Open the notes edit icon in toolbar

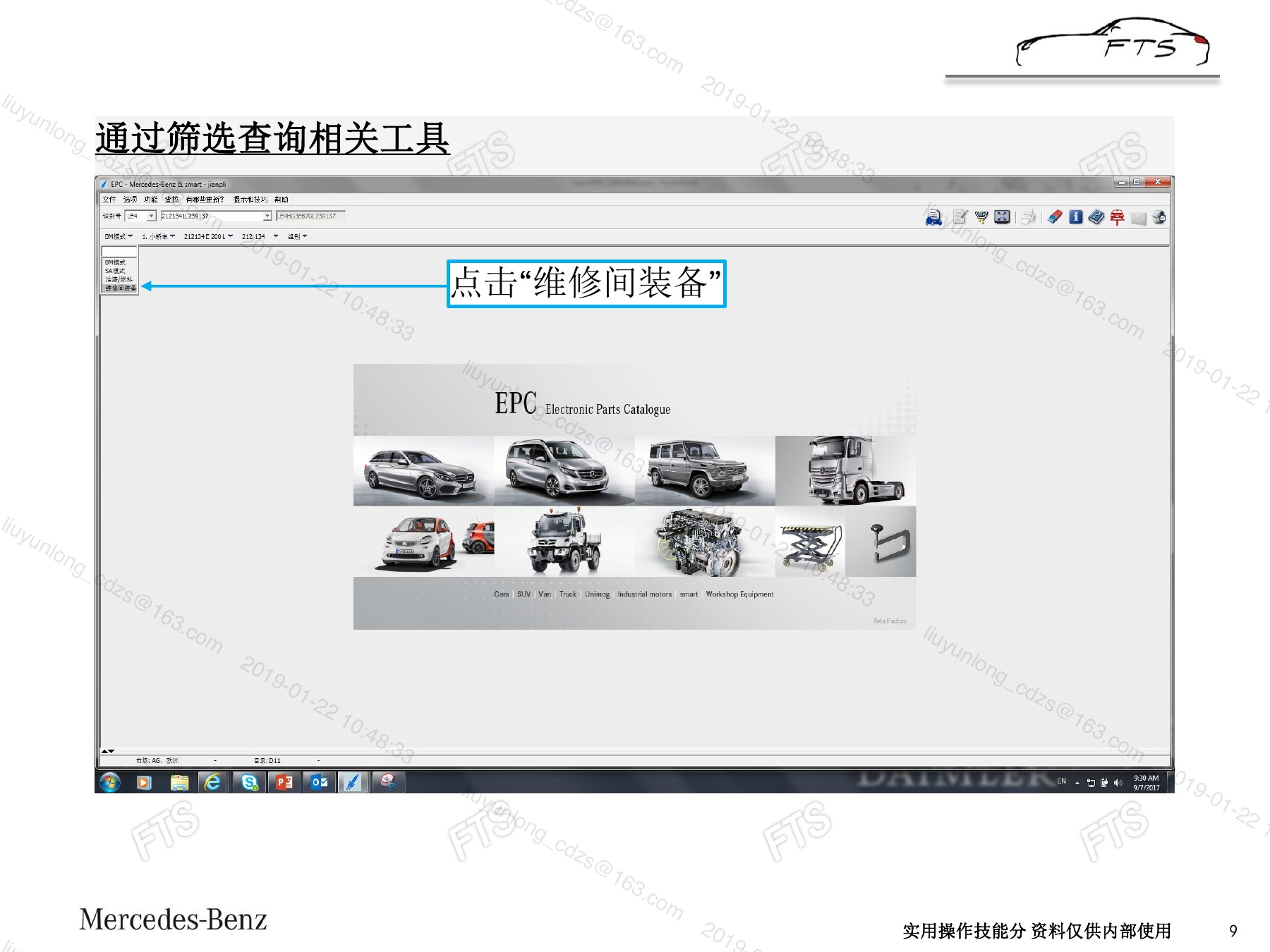[960, 217]
